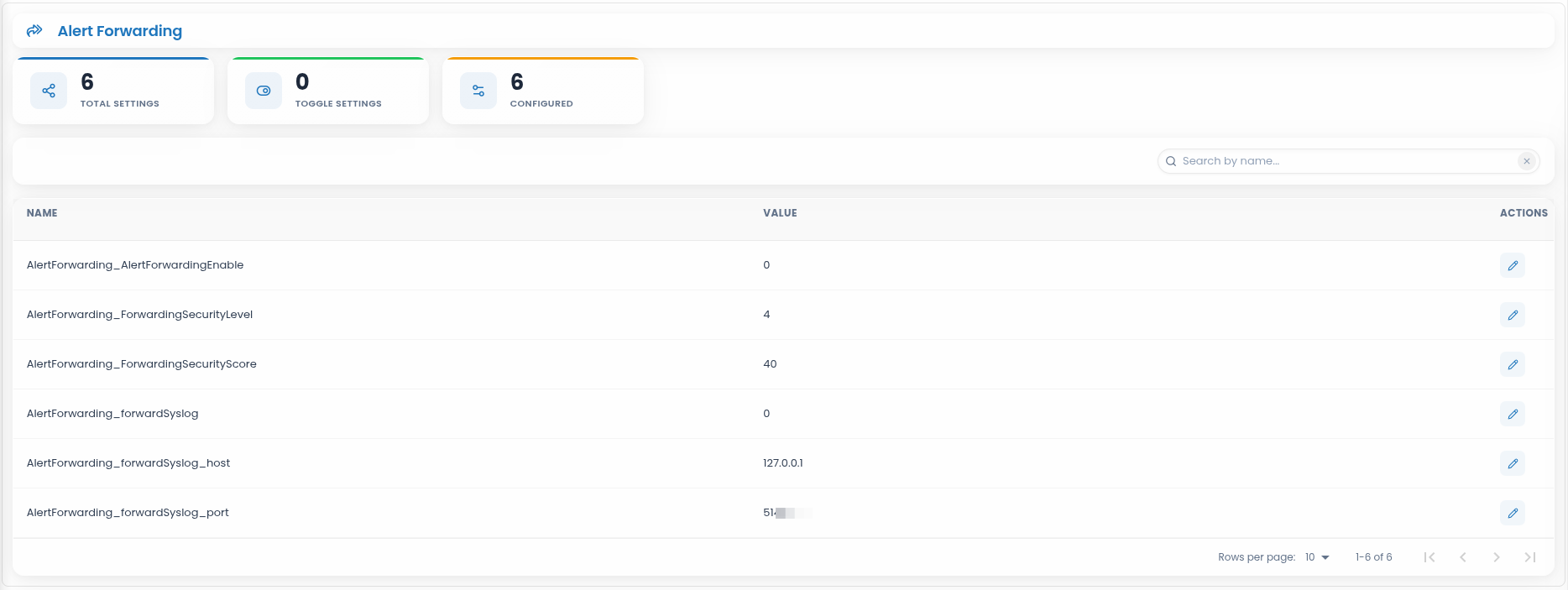Click the Configured sliders icon
The image size is (1568, 590).
pos(478,91)
